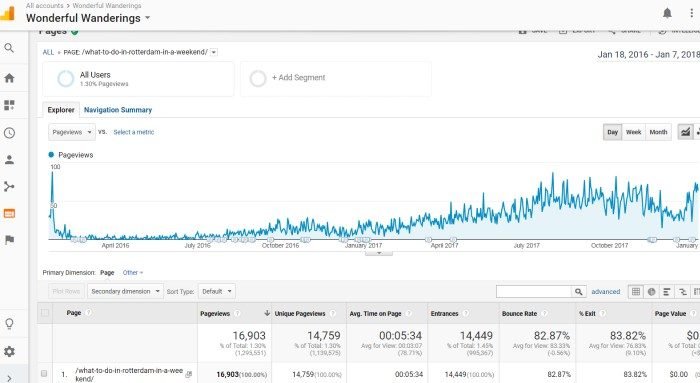
Task: Open Entrances column help icon
Action: pos(465,313)
